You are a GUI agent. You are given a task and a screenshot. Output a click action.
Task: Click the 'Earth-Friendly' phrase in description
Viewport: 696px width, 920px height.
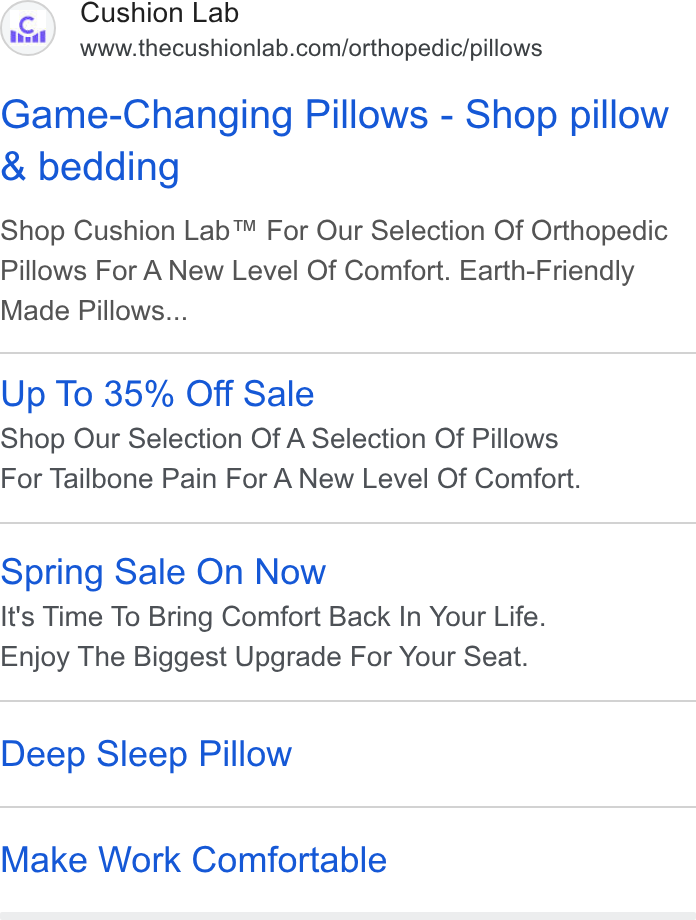click(x=546, y=271)
